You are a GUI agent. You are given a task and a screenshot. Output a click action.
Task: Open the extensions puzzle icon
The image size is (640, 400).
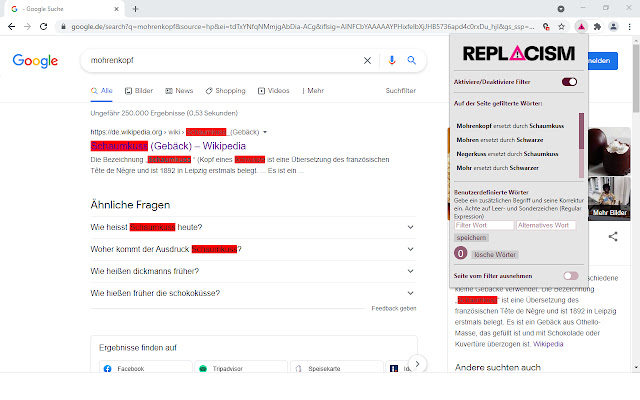[597, 27]
